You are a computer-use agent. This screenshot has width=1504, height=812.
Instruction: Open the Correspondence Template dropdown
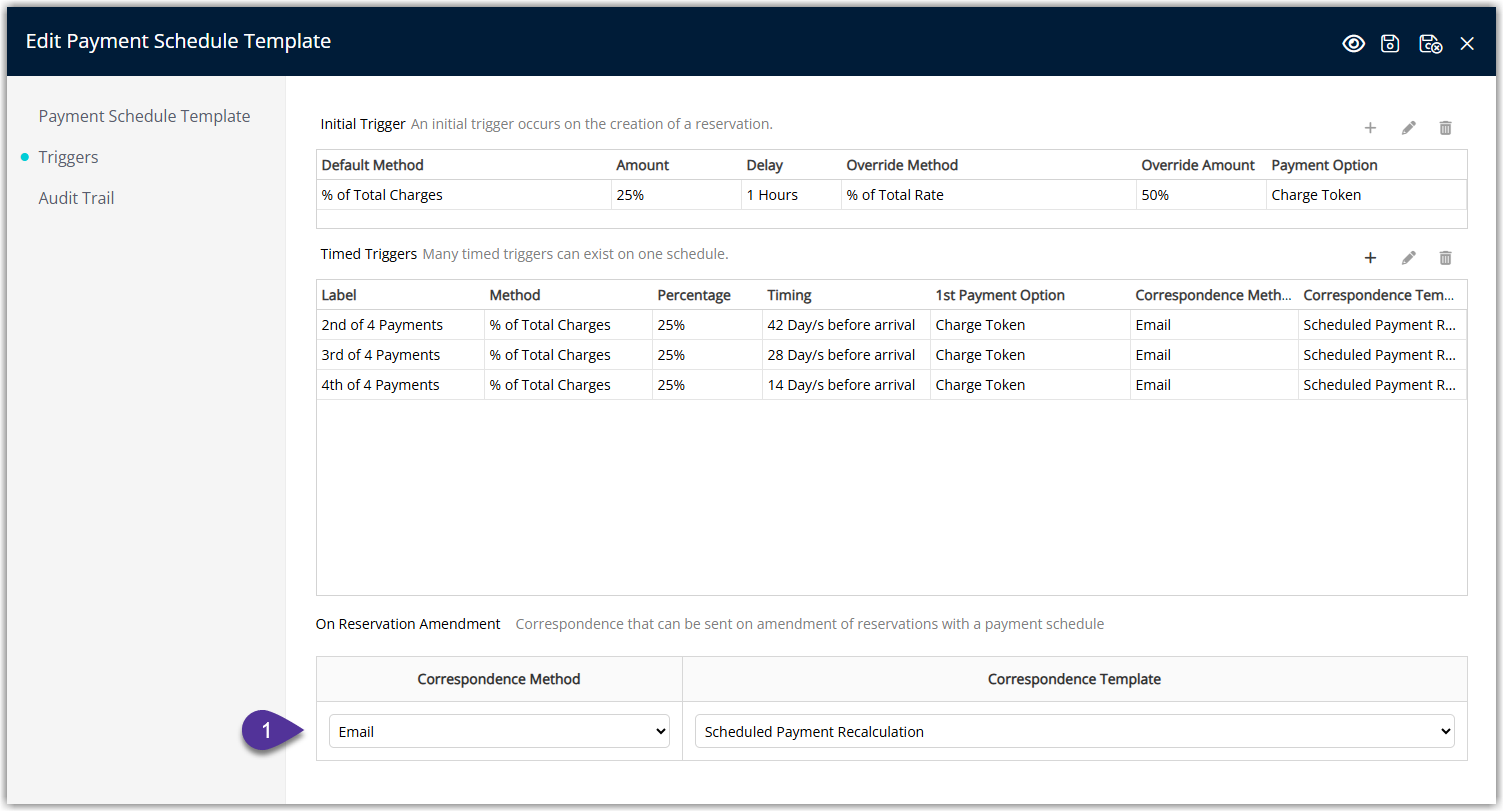click(1074, 732)
